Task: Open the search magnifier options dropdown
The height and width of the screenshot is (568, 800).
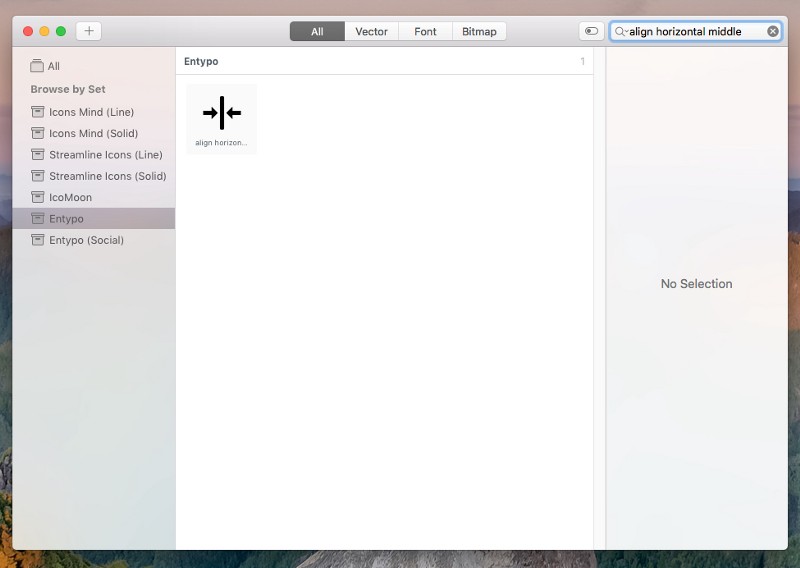Action: tap(621, 32)
